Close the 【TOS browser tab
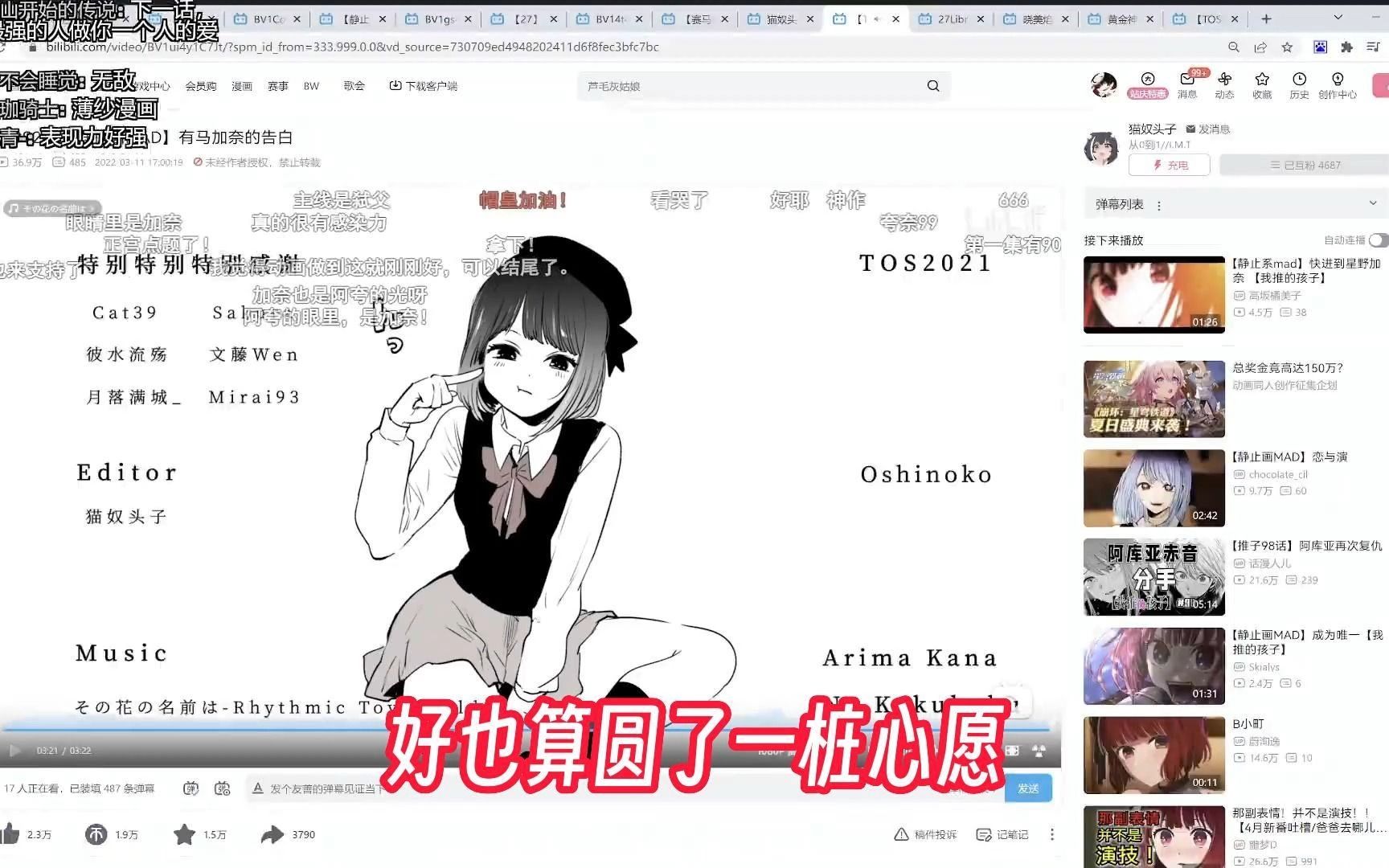Viewport: 1389px width, 868px height. 1235,18
